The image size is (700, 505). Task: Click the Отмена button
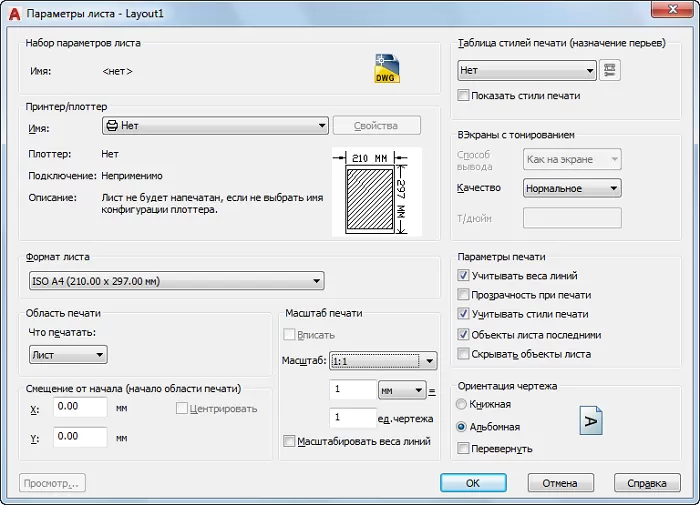click(x=560, y=483)
